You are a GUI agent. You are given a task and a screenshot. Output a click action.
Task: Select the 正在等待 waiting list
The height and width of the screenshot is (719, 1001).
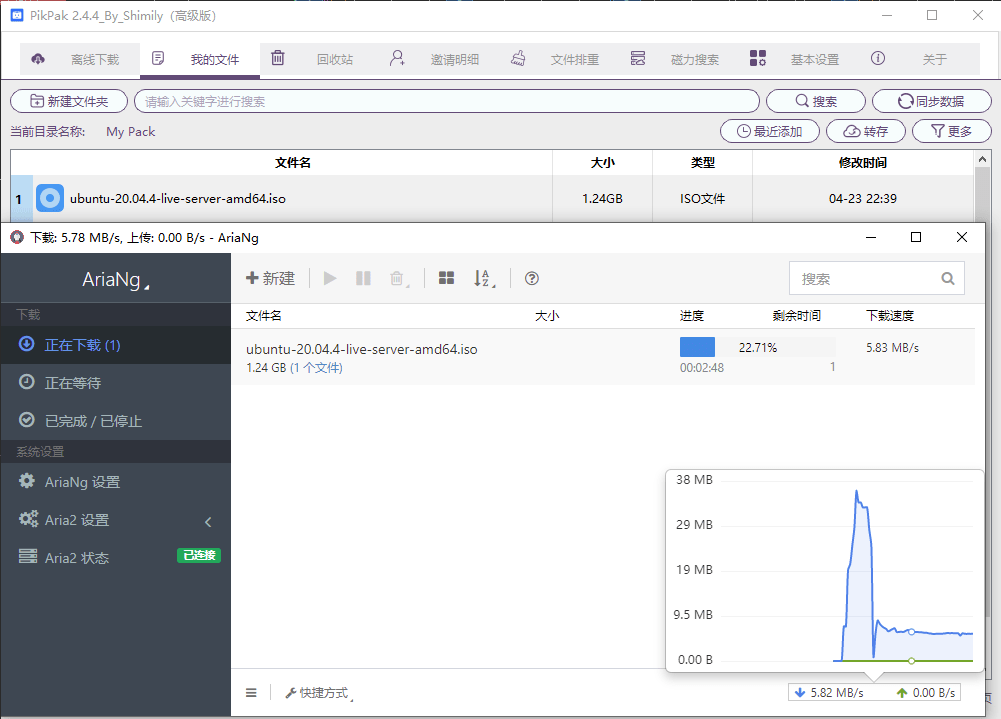pos(72,383)
